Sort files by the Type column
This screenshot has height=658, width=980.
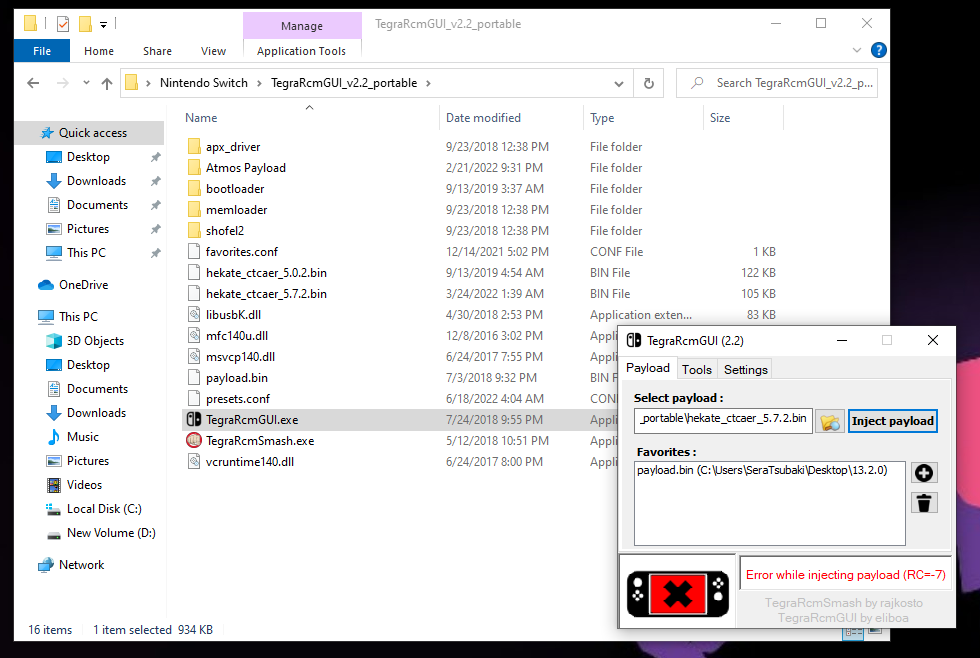click(x=602, y=117)
